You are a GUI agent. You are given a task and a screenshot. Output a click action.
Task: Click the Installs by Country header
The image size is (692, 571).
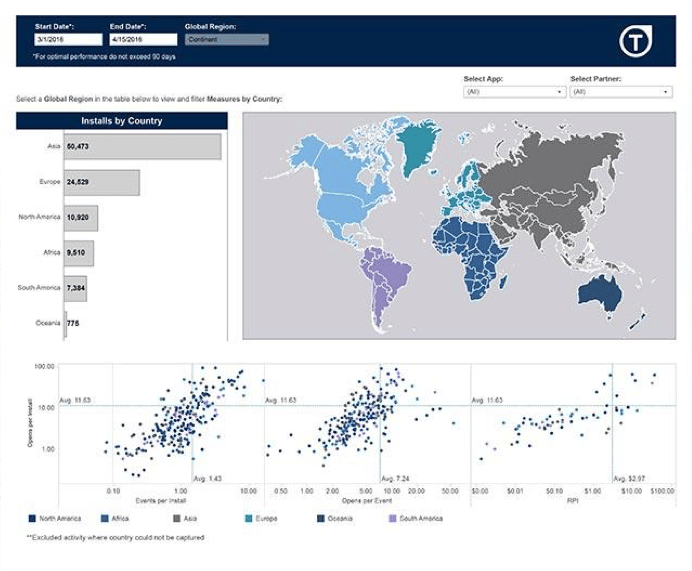tap(121, 121)
